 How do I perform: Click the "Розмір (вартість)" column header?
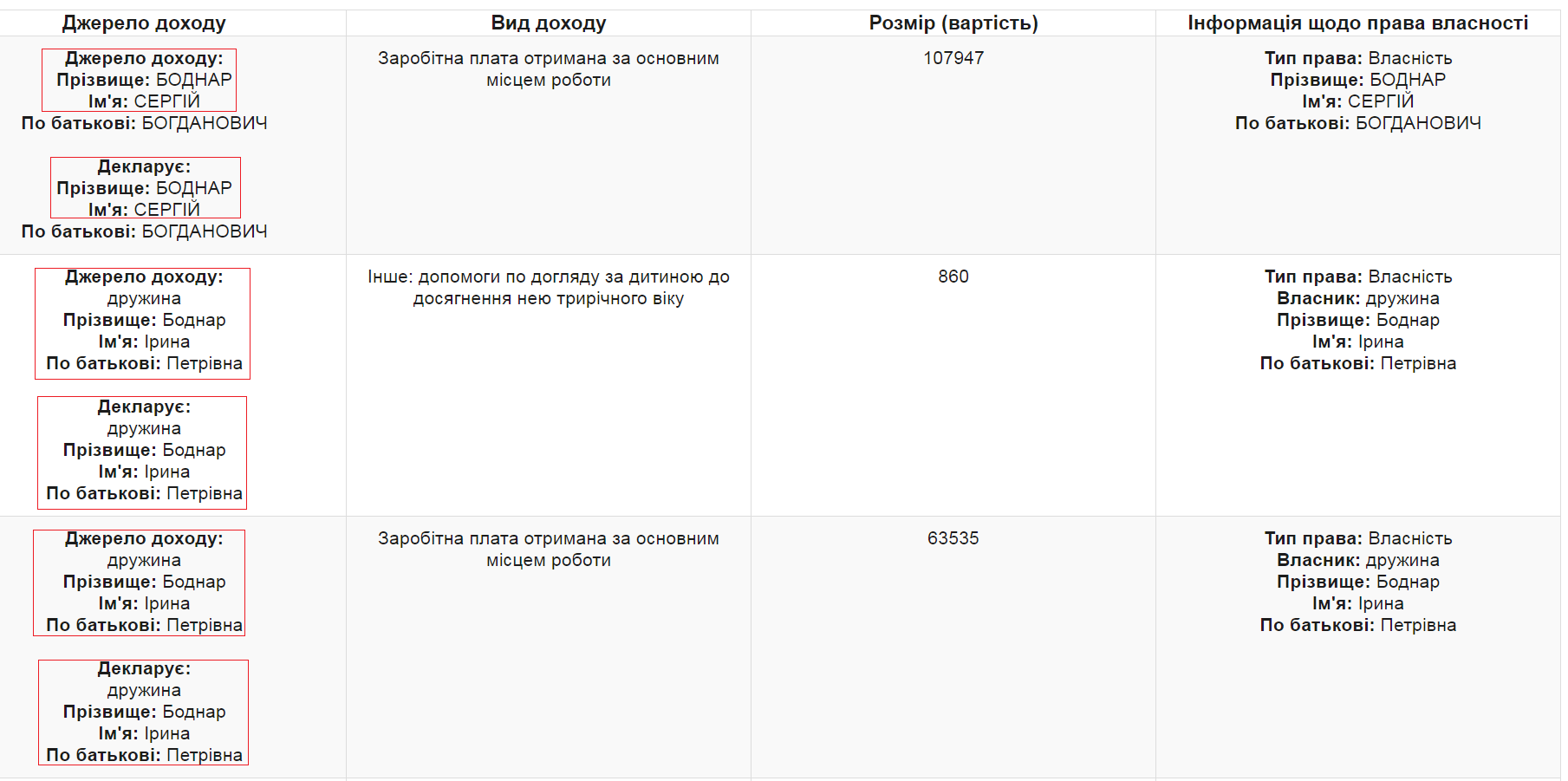[953, 23]
